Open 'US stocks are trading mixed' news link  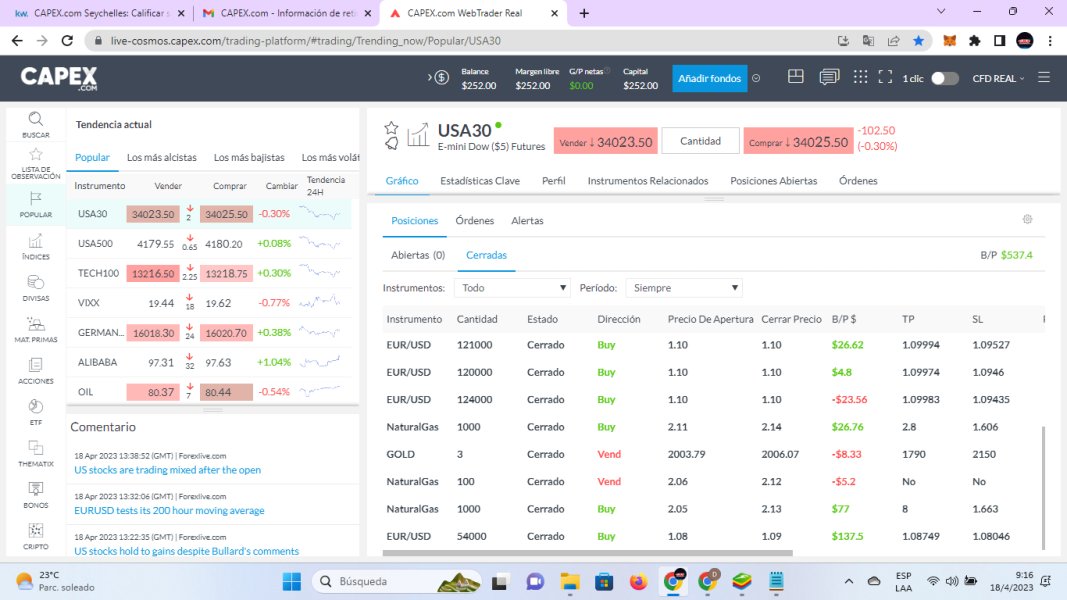click(x=167, y=470)
